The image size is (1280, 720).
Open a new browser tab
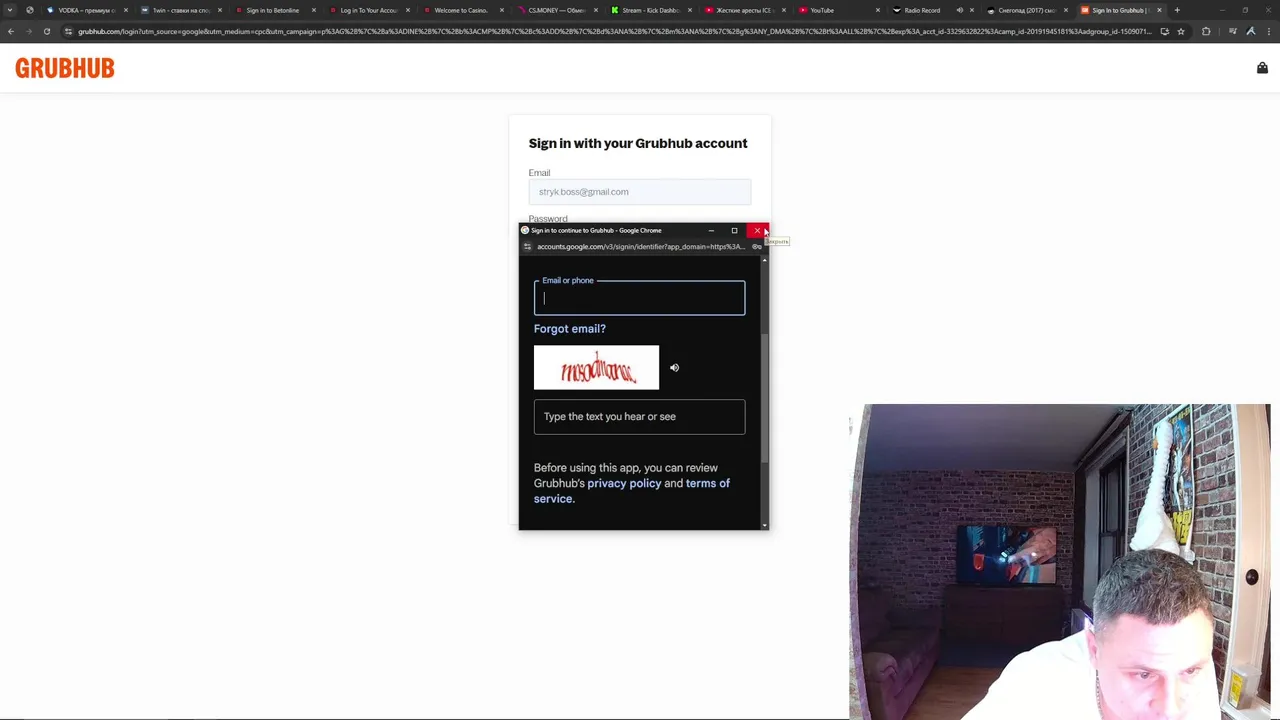pyautogui.click(x=1177, y=10)
